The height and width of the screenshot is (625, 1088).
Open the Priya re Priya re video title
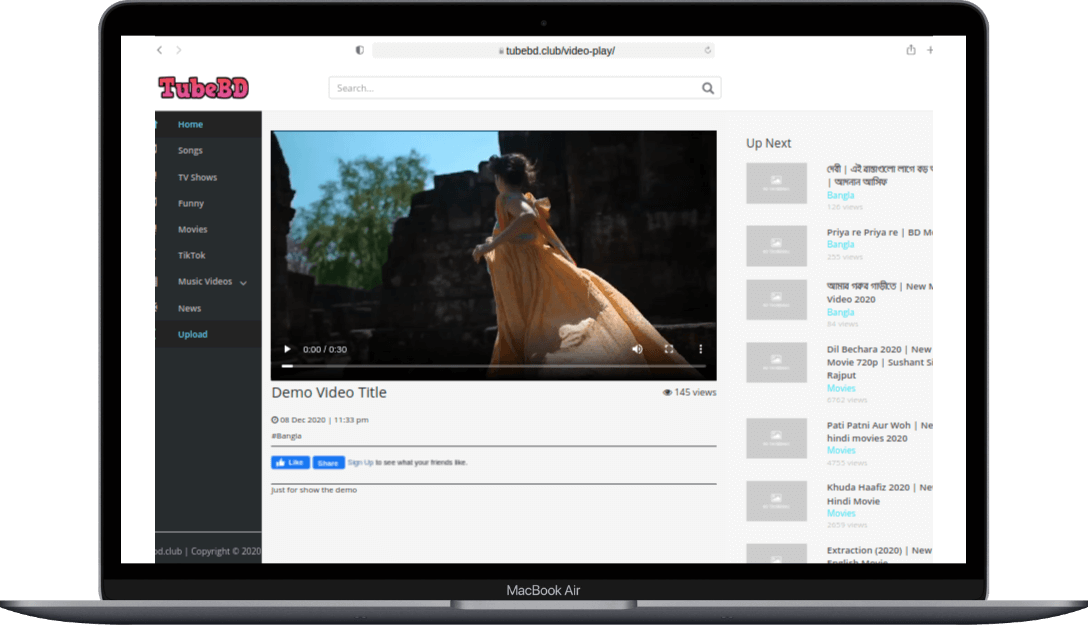[879, 232]
